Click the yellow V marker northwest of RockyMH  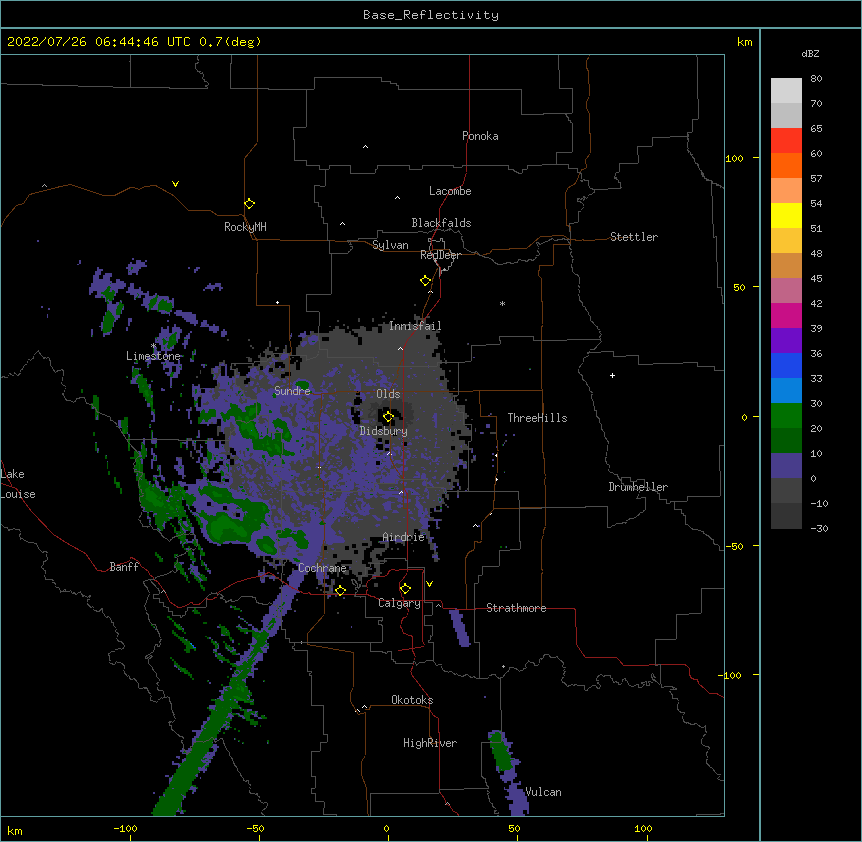[x=175, y=184]
